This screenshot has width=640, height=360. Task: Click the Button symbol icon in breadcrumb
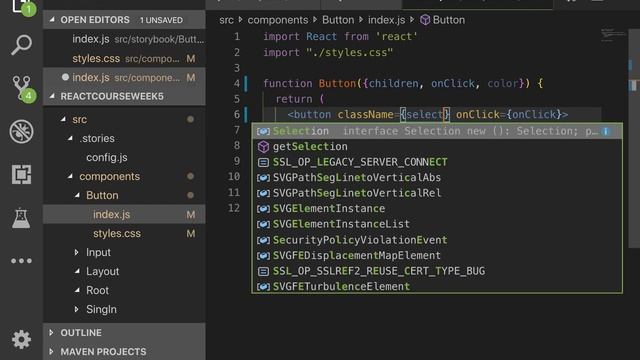pos(425,20)
